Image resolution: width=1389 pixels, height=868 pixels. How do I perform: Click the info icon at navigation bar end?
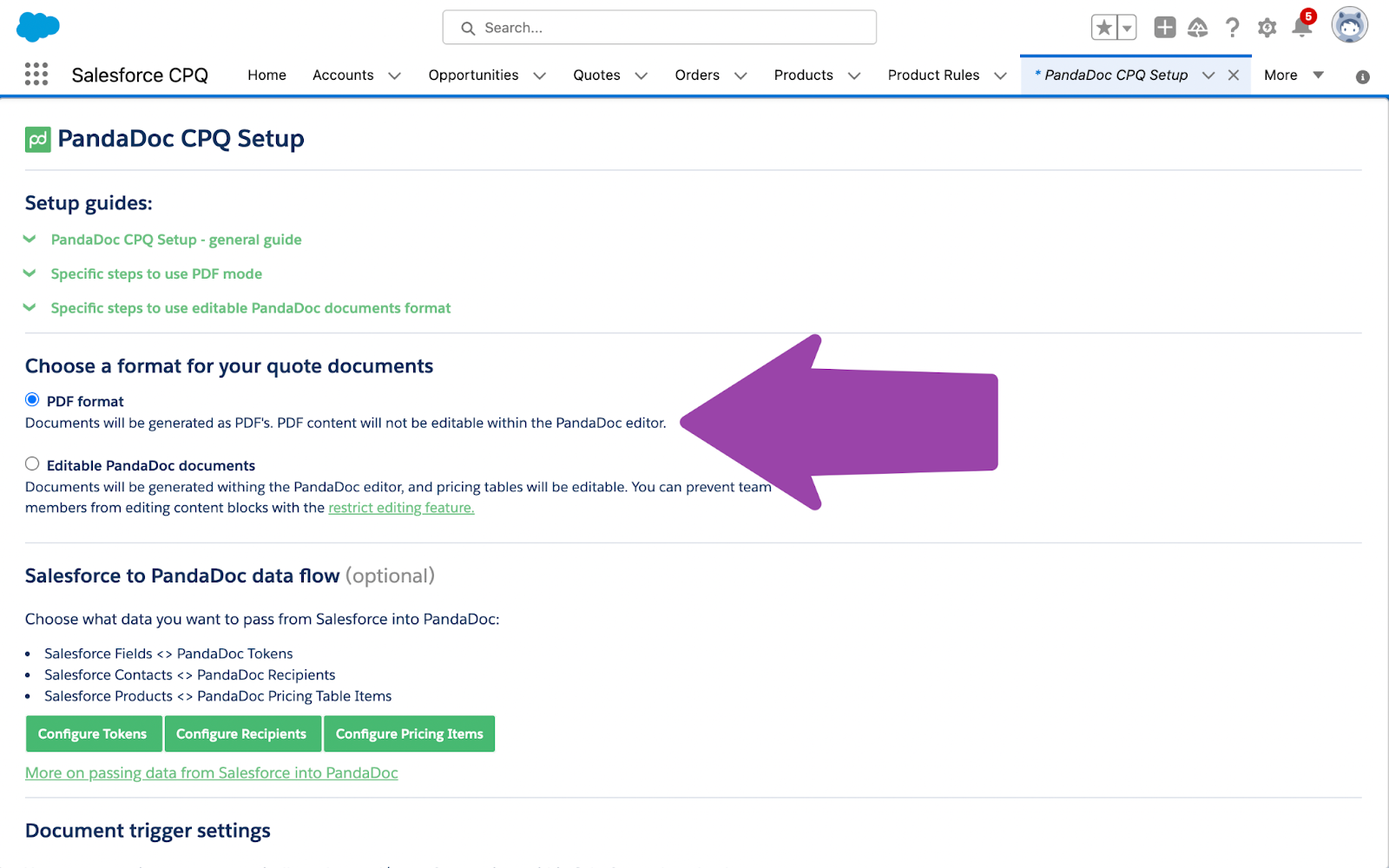[1363, 76]
